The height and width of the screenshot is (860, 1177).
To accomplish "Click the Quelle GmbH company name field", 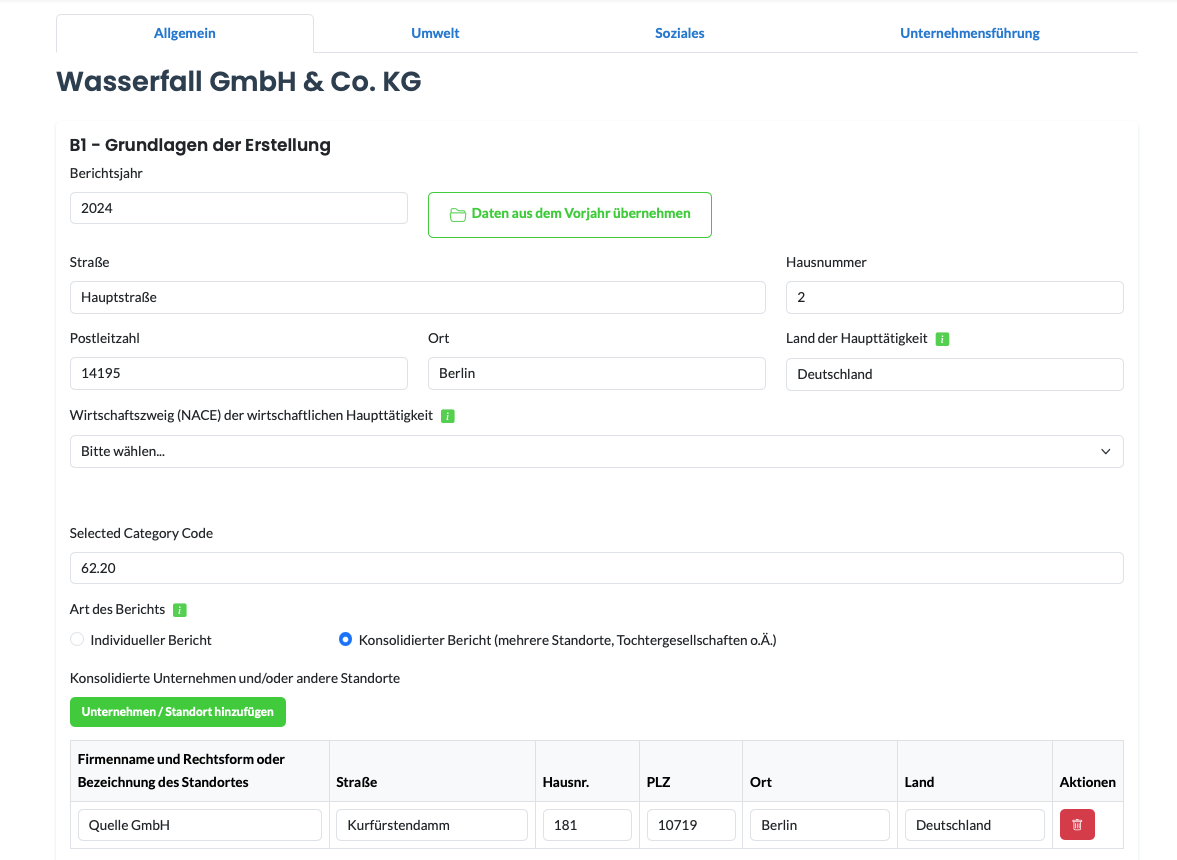I will [x=199, y=825].
